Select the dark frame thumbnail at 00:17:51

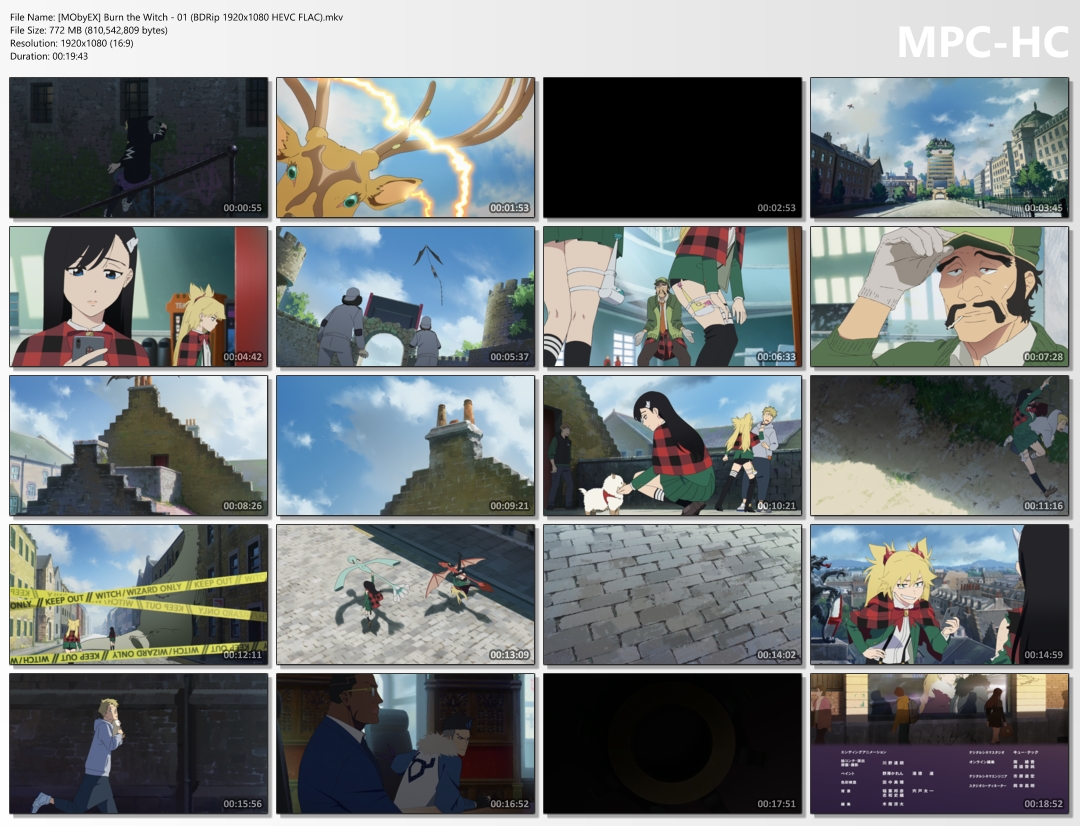(672, 744)
